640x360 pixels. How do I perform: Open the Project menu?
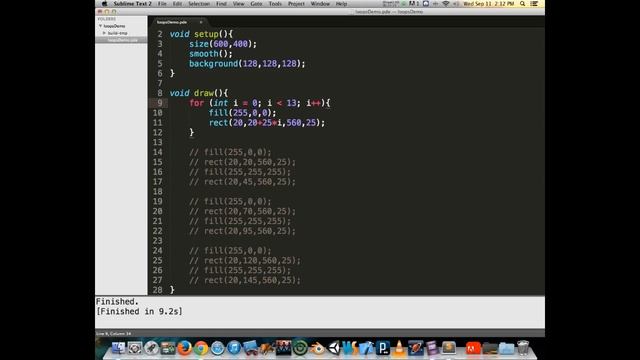tap(296, 4)
